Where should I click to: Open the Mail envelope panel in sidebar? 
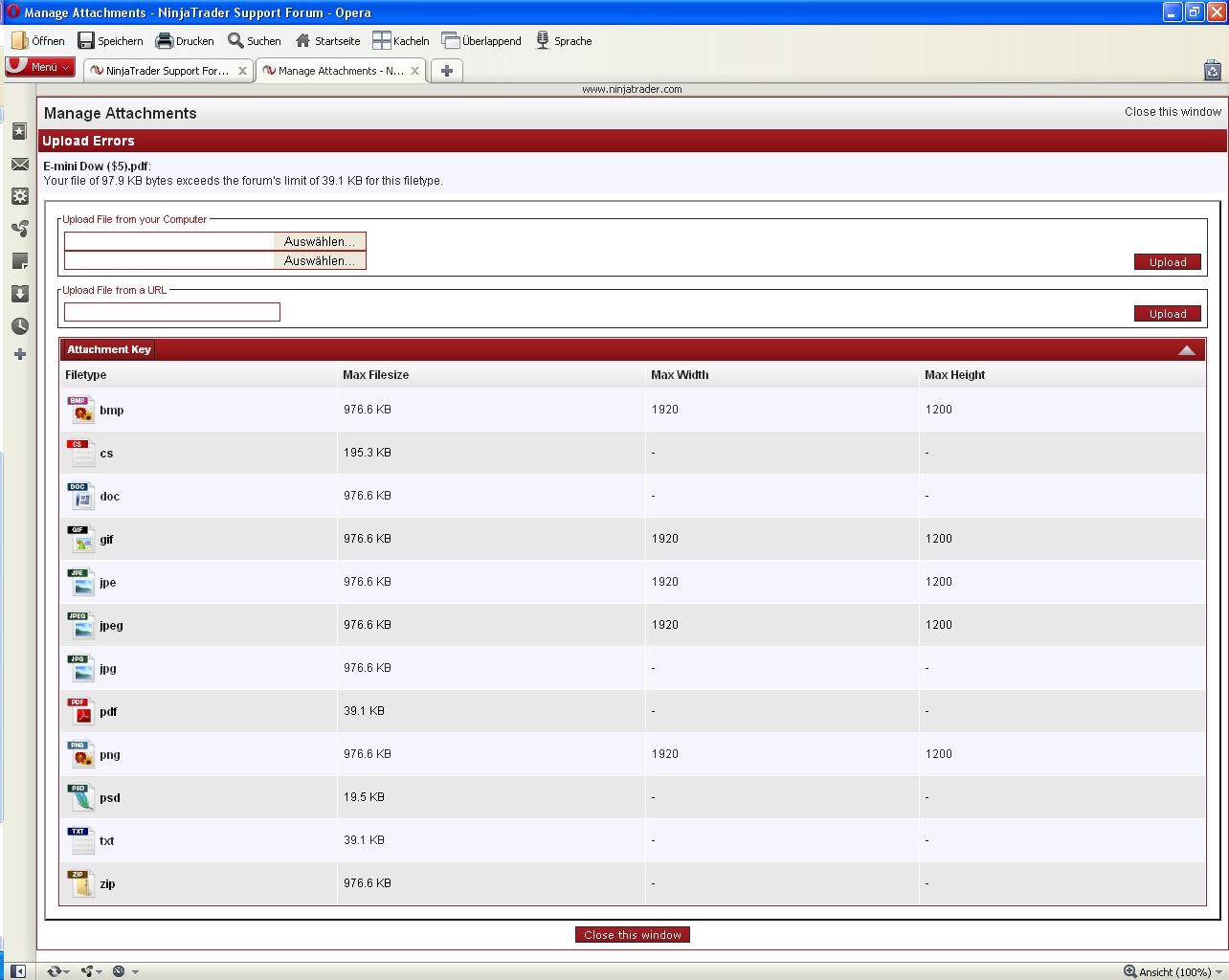(19, 165)
